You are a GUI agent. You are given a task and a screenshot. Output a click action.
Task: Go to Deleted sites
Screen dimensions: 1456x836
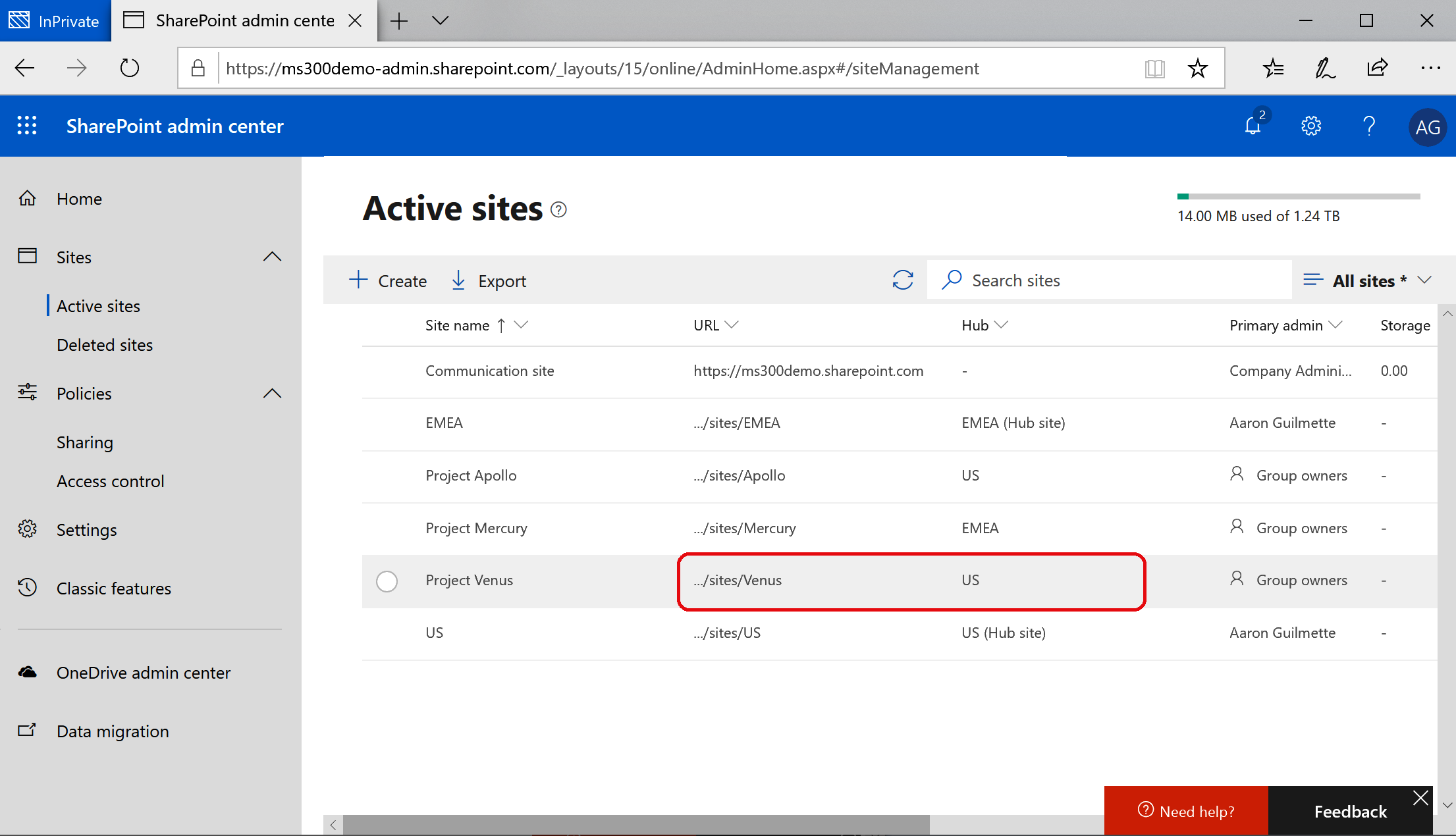pos(105,345)
